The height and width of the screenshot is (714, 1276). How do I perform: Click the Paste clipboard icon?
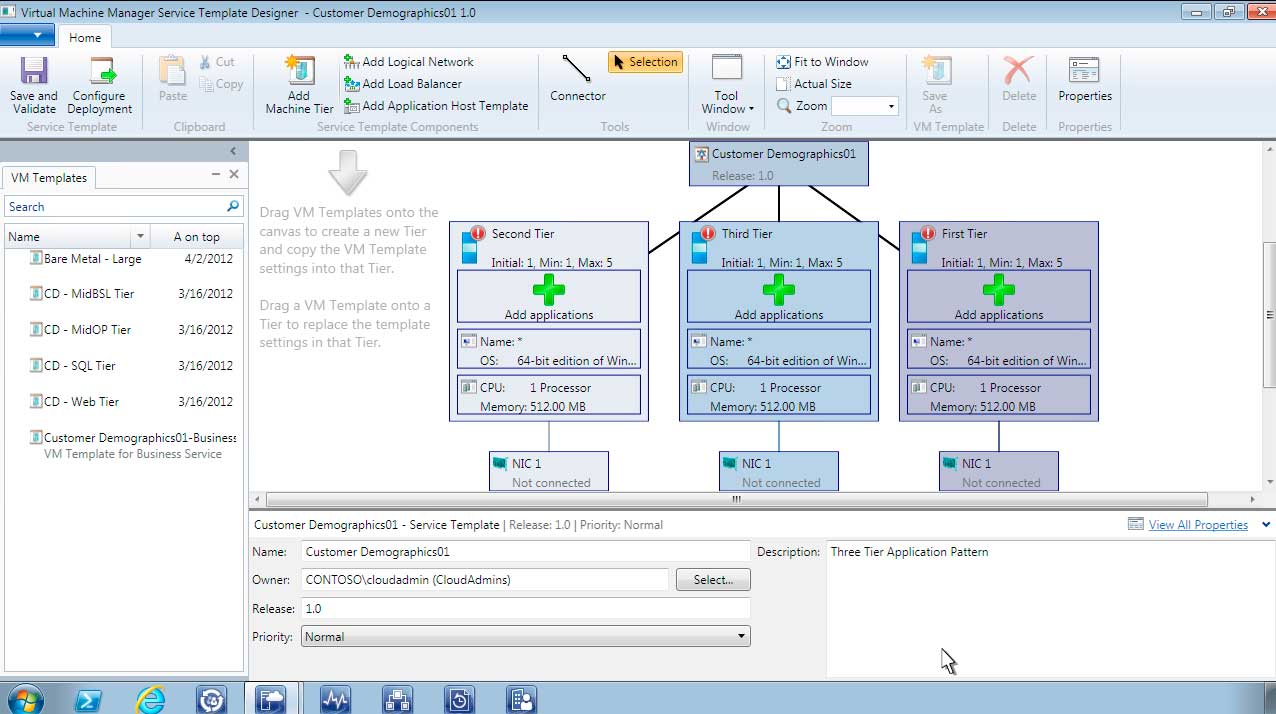coord(173,79)
